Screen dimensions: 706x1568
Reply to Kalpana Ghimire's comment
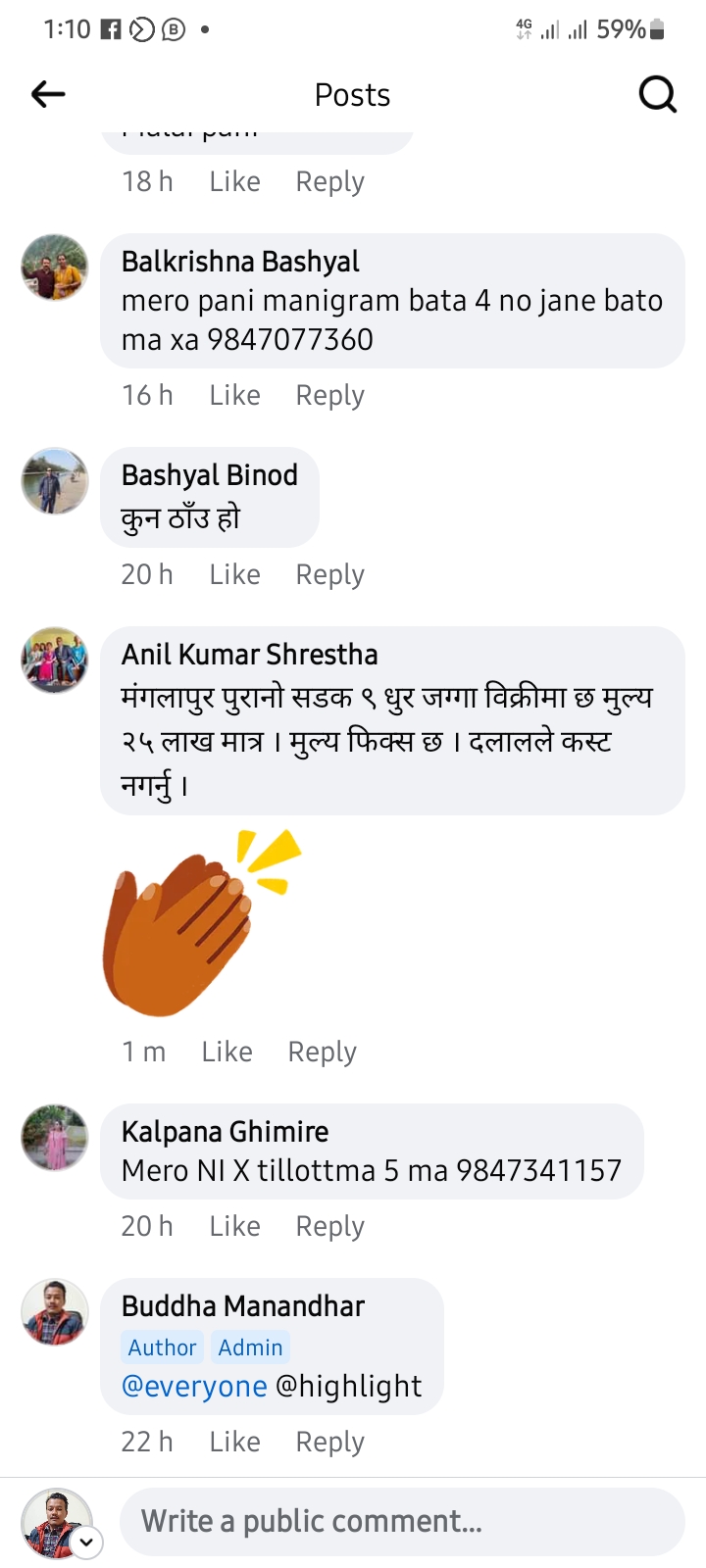329,1226
